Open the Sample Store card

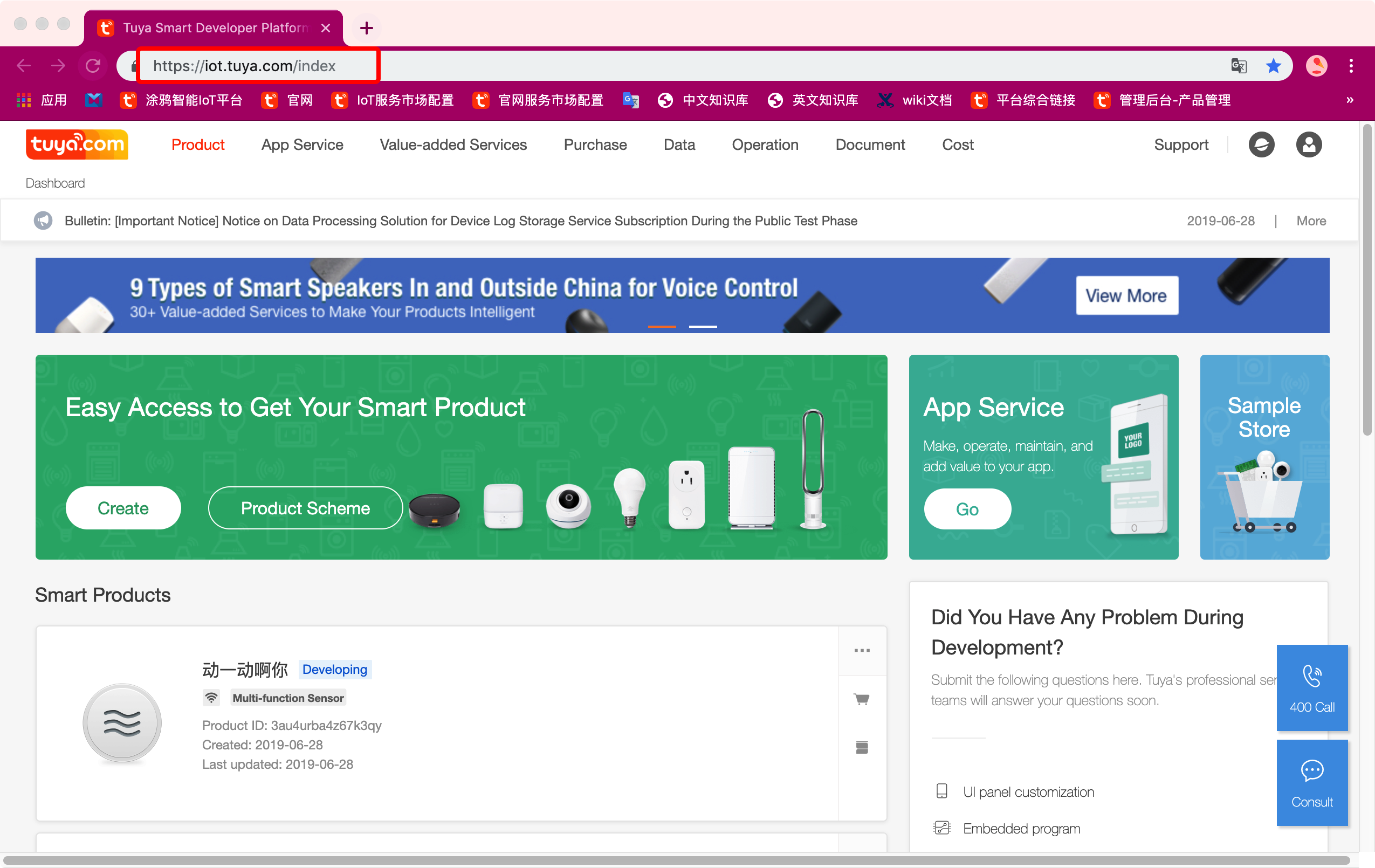pyautogui.click(x=1264, y=457)
